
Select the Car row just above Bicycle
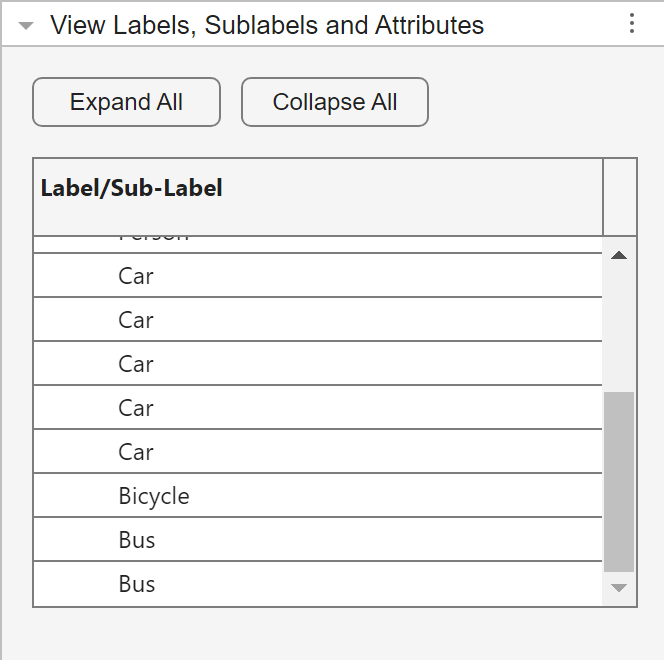click(317, 452)
